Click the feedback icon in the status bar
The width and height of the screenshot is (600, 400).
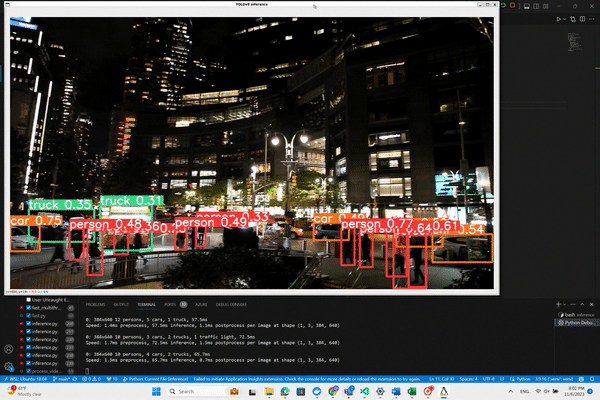click(x=581, y=379)
